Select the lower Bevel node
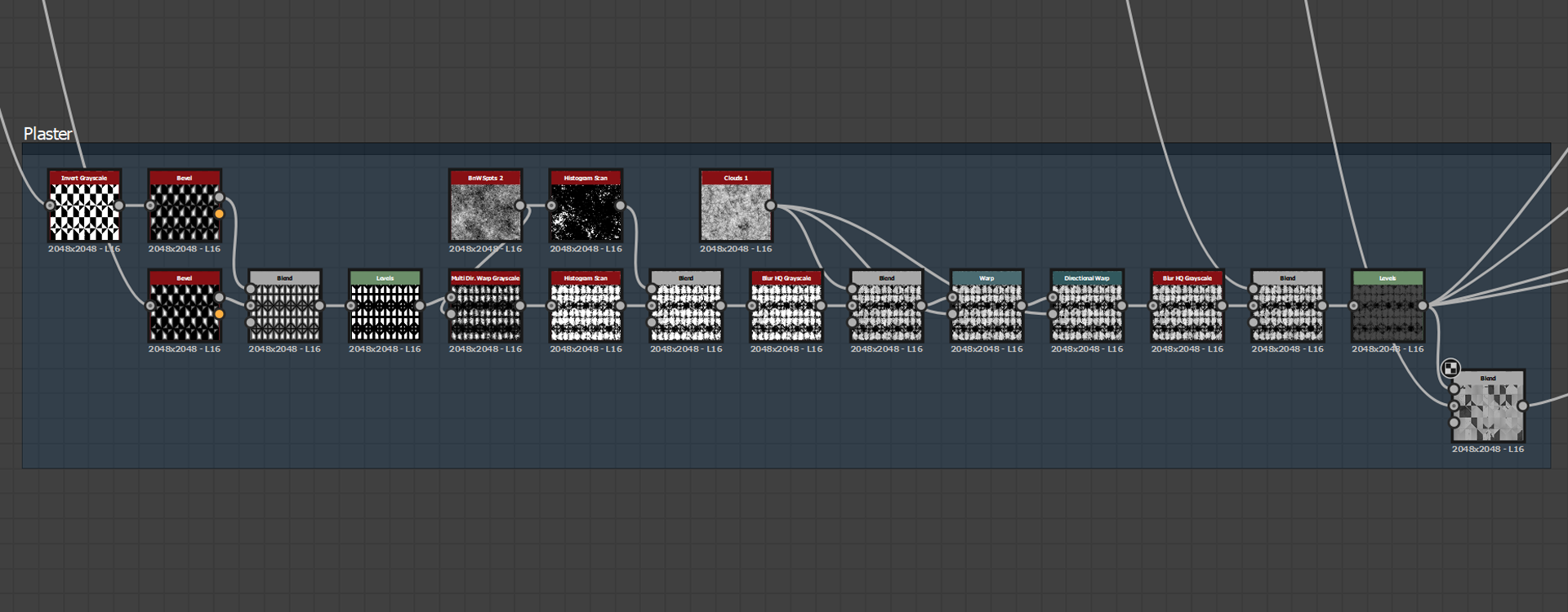Screen dimensions: 1568x612 point(185,306)
